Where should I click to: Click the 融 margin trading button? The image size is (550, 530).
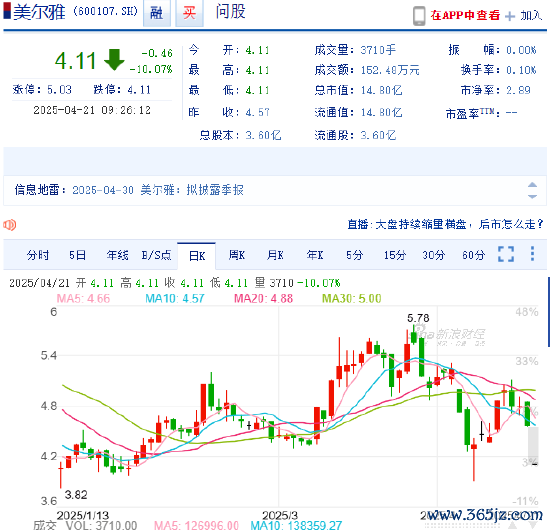click(157, 13)
